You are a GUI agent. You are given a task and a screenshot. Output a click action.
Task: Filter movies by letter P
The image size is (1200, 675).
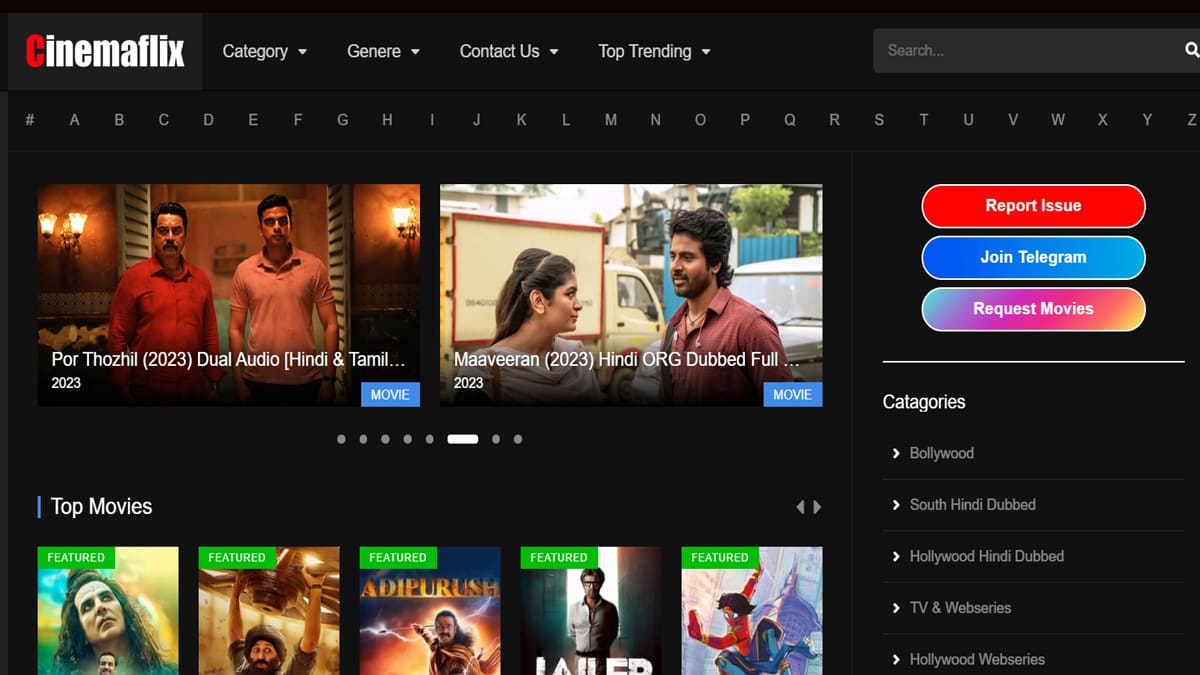(745, 120)
